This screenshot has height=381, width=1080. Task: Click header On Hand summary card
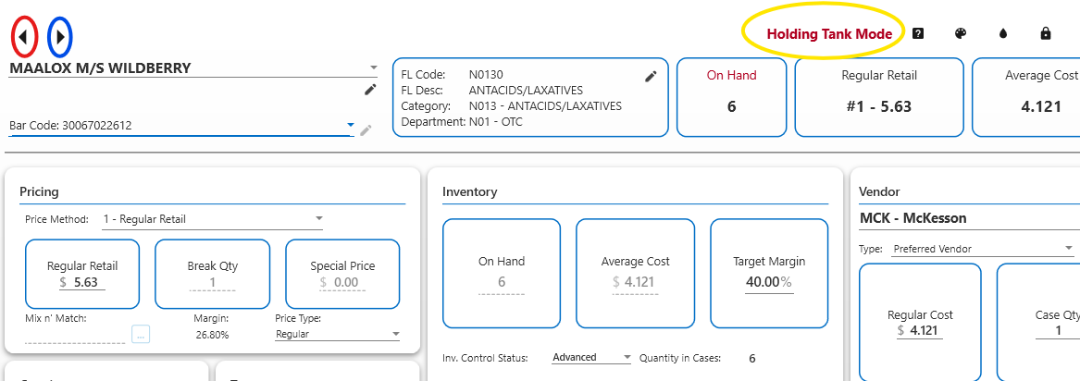coord(731,97)
